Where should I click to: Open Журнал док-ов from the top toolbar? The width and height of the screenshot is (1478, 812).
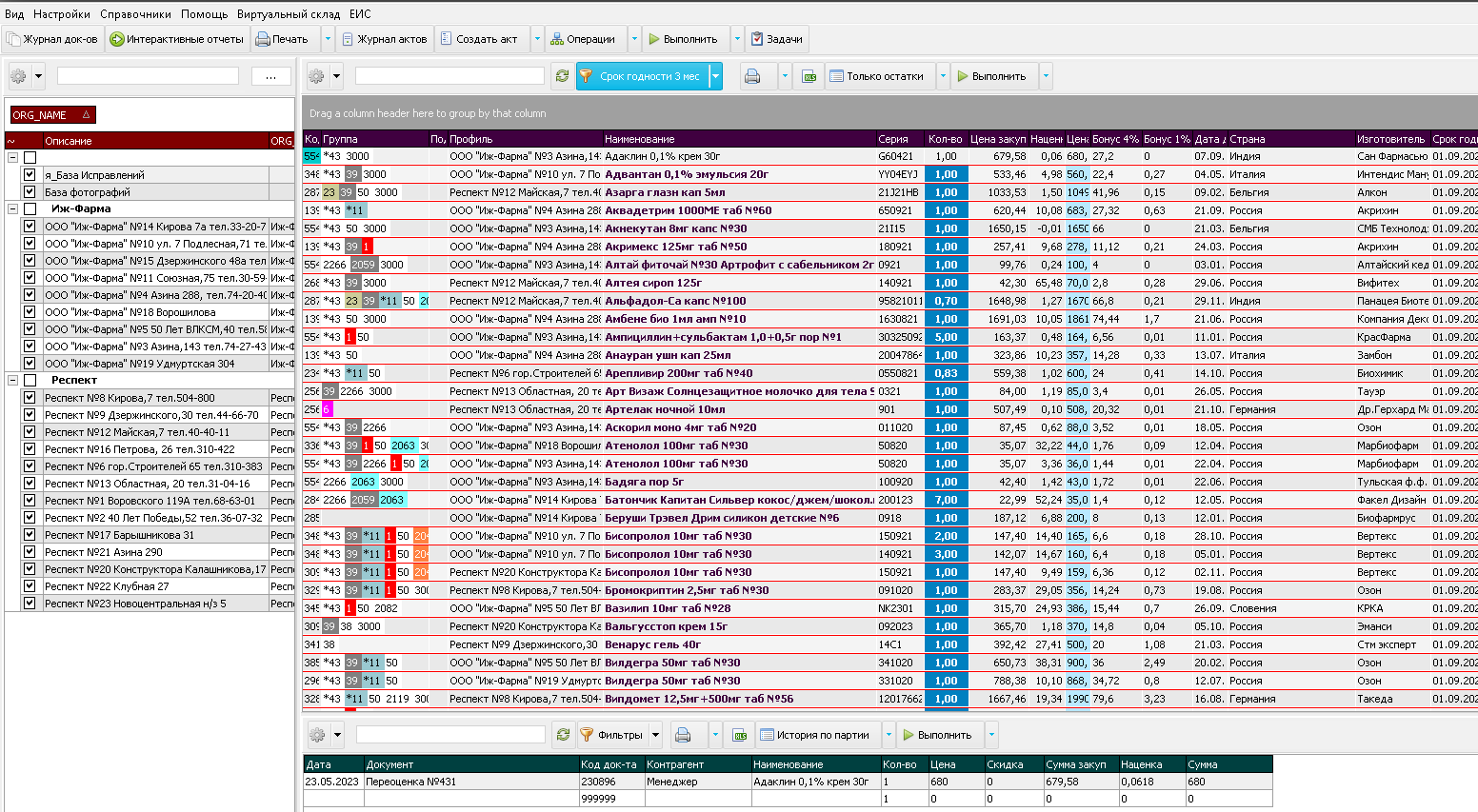[x=52, y=39]
